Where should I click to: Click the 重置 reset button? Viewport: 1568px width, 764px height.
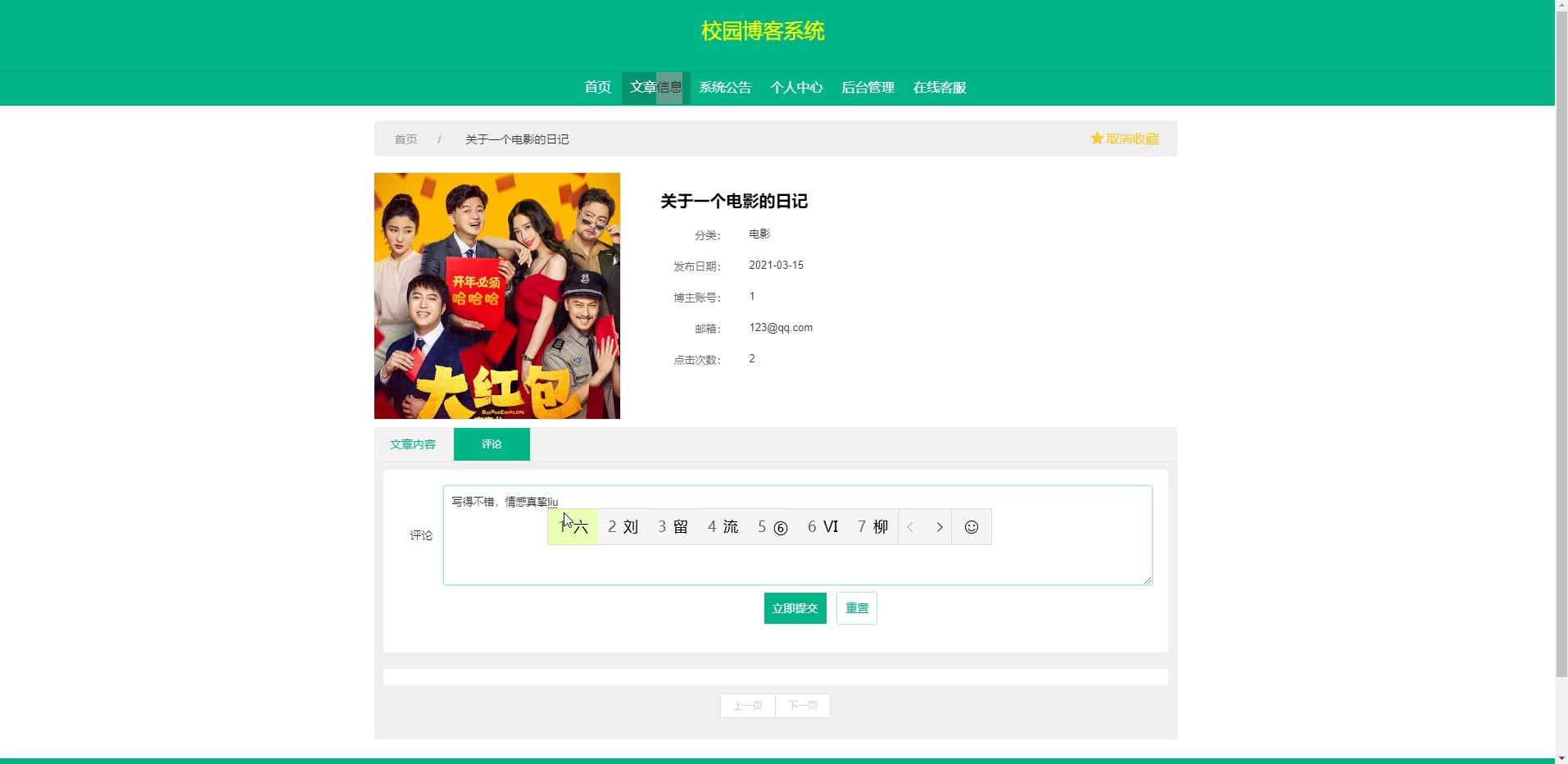(x=857, y=608)
